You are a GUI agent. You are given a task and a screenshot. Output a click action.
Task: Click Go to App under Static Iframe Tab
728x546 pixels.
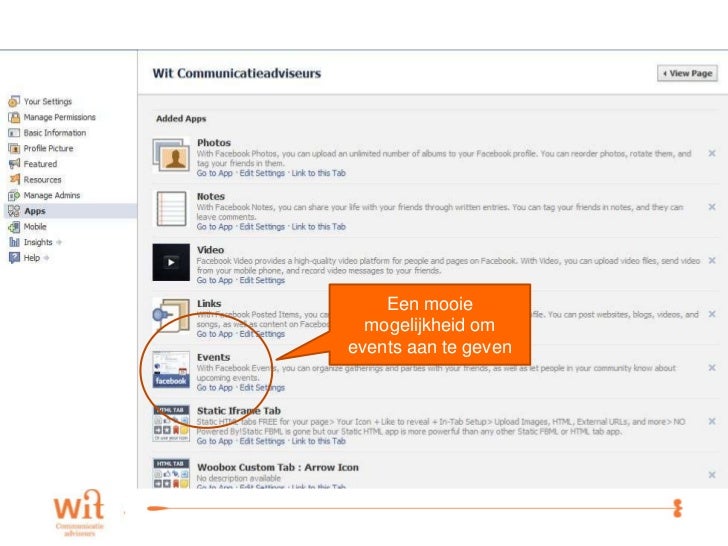(x=214, y=442)
